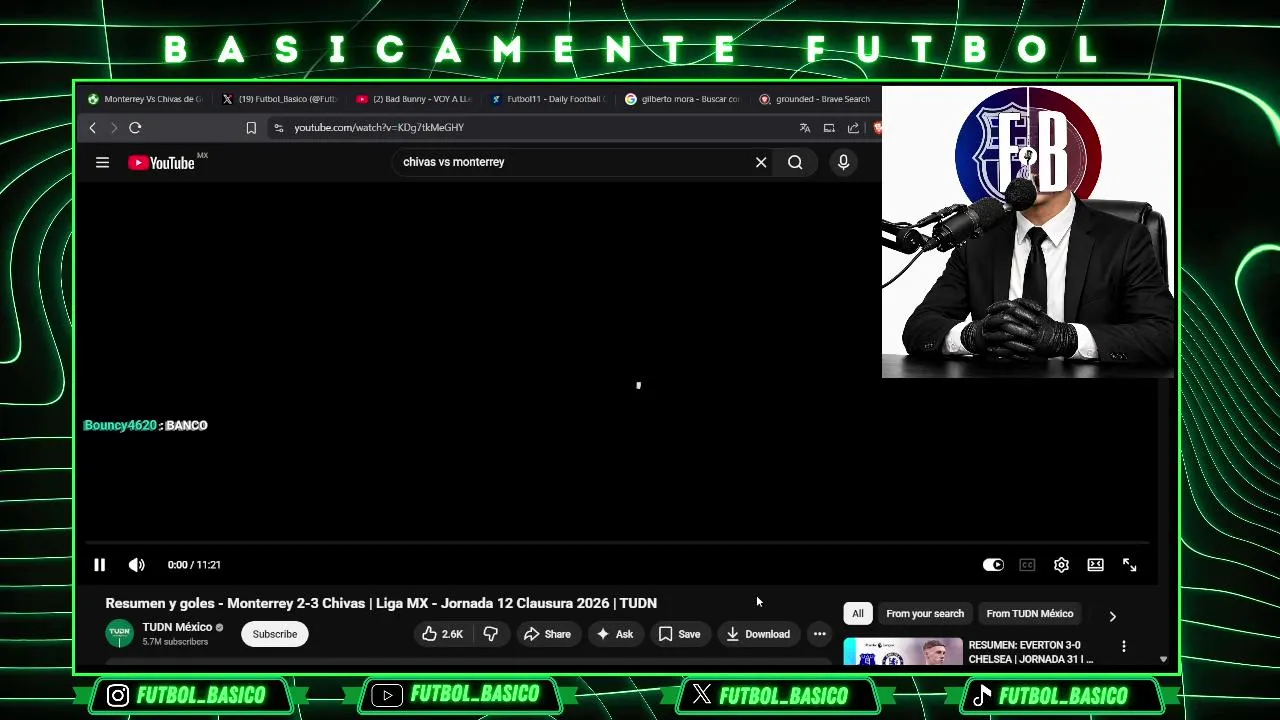The image size is (1280, 720).
Task: Switch to theater mode
Action: pyautogui.click(x=1095, y=565)
